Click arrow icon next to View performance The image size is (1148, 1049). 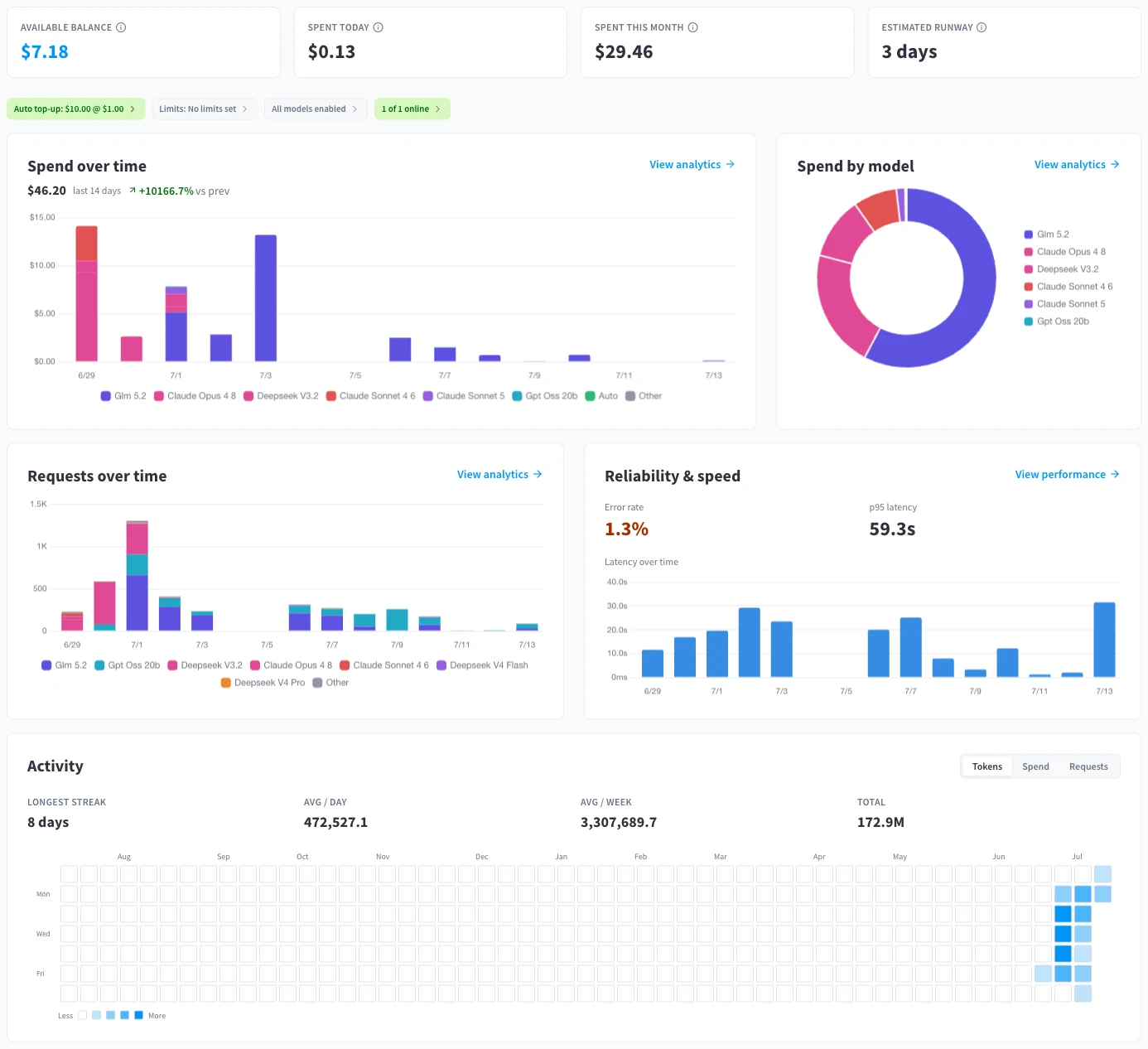click(1115, 474)
